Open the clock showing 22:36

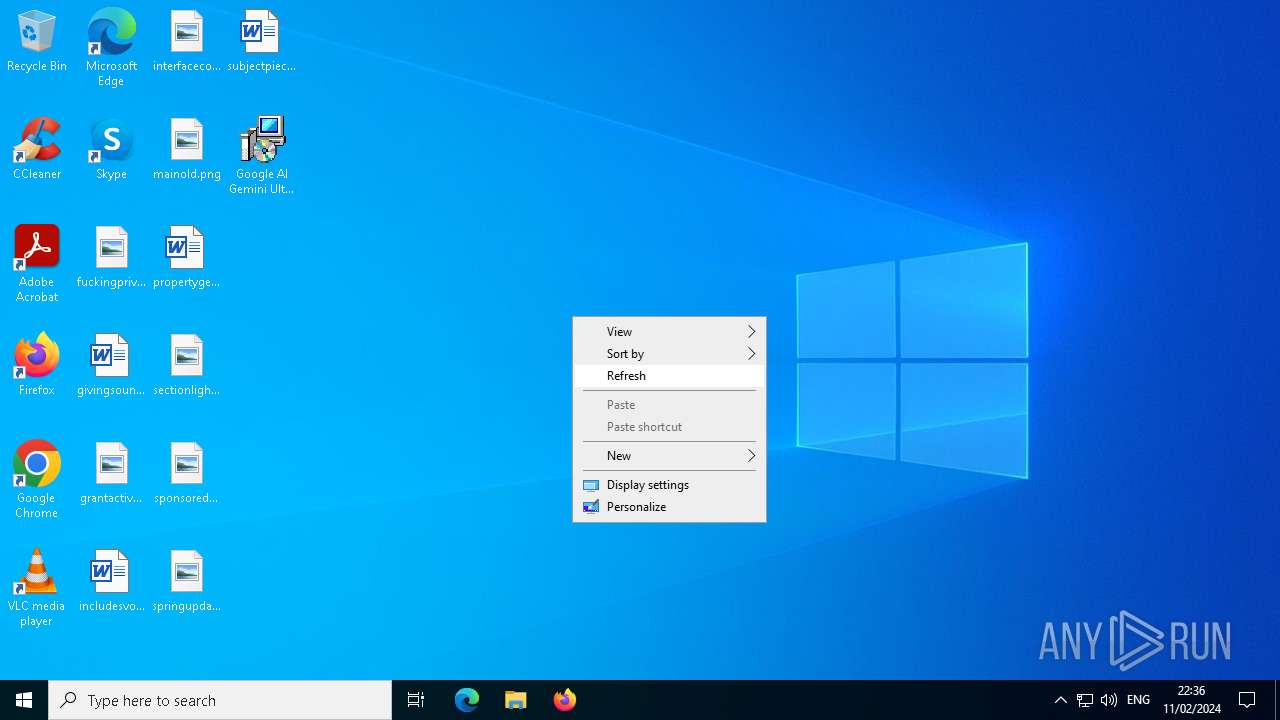tap(1191, 700)
